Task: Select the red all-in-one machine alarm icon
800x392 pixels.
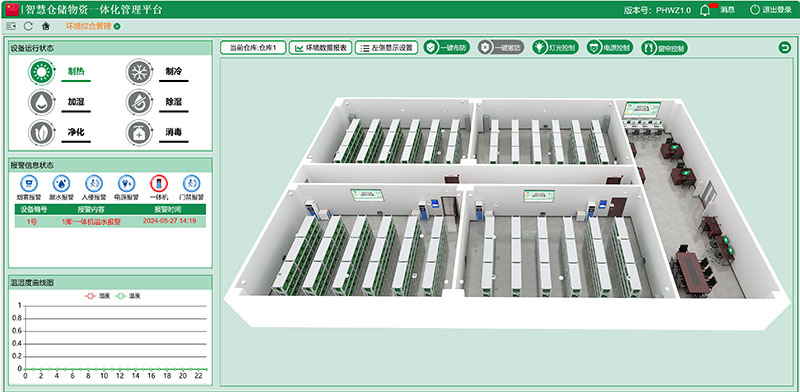Action: coord(159,183)
